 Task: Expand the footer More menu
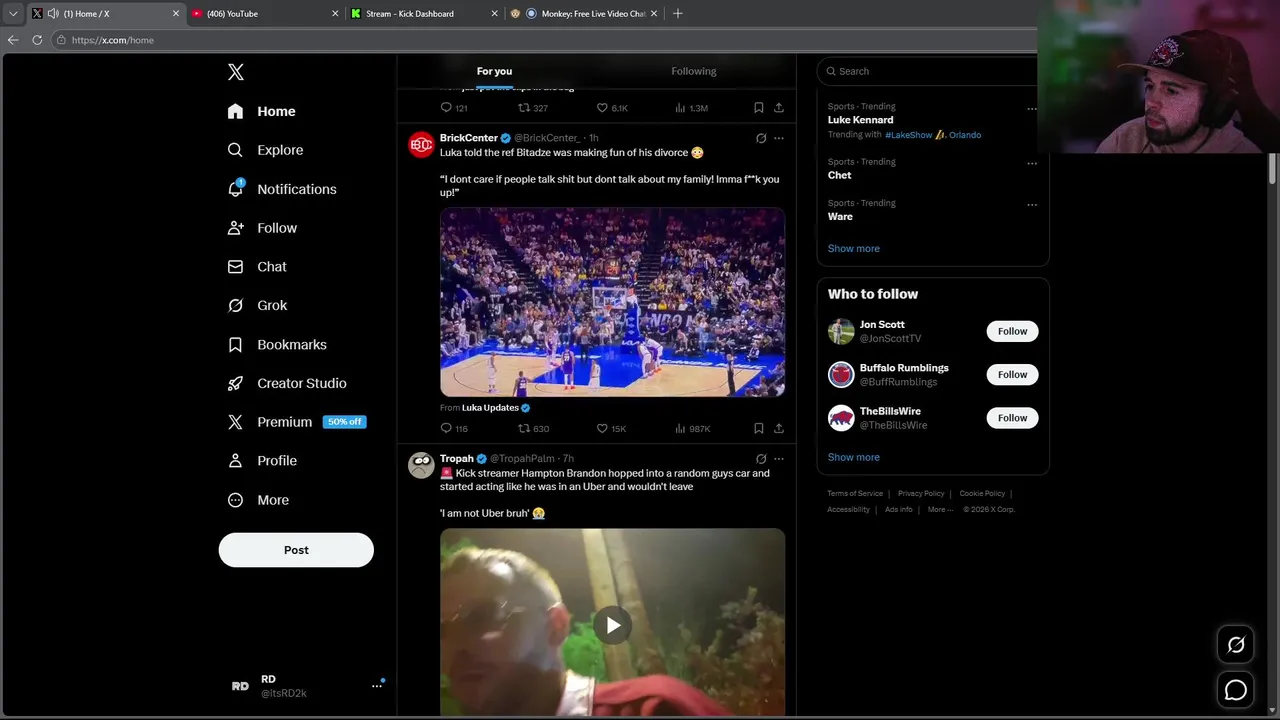939,510
